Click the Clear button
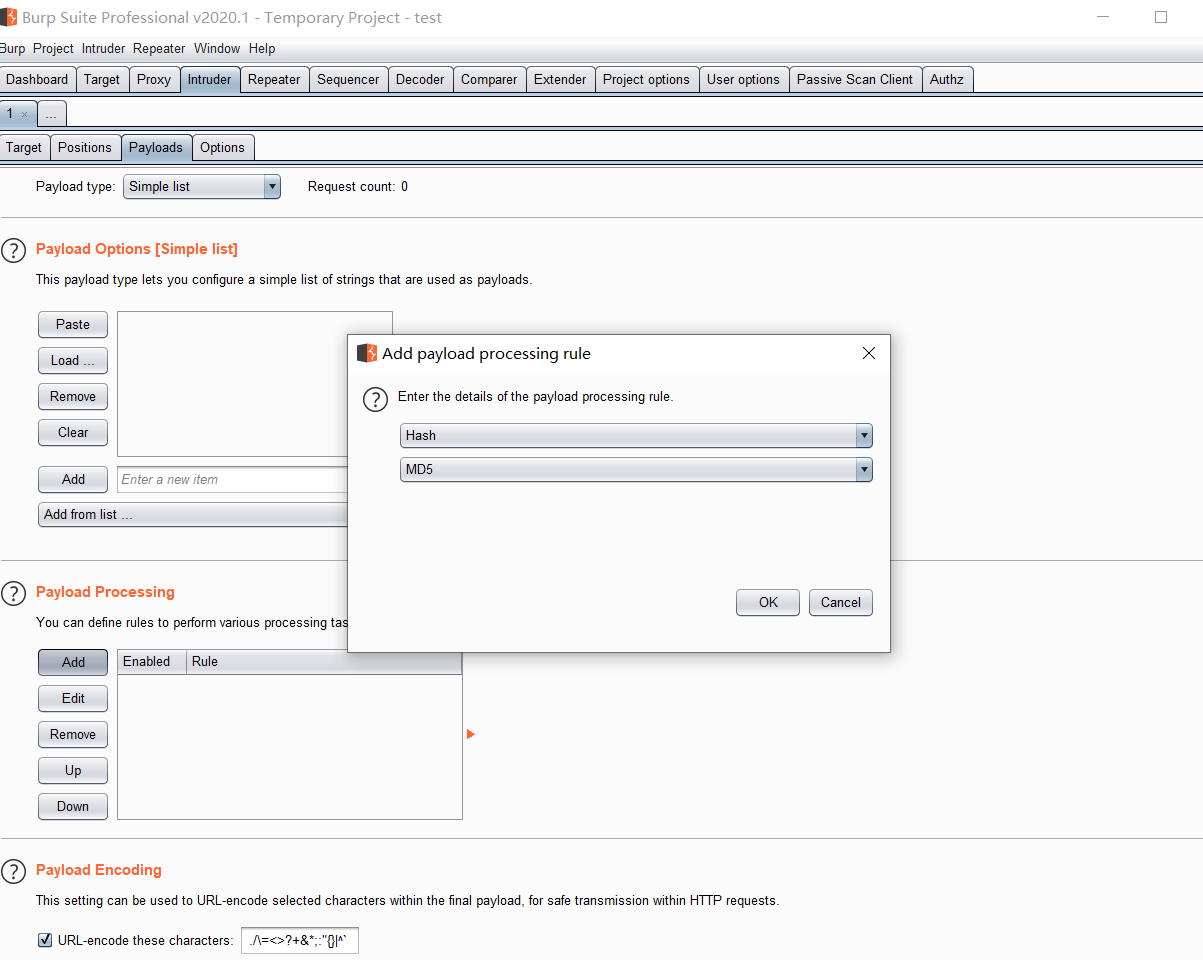The height and width of the screenshot is (960, 1203). (73, 433)
